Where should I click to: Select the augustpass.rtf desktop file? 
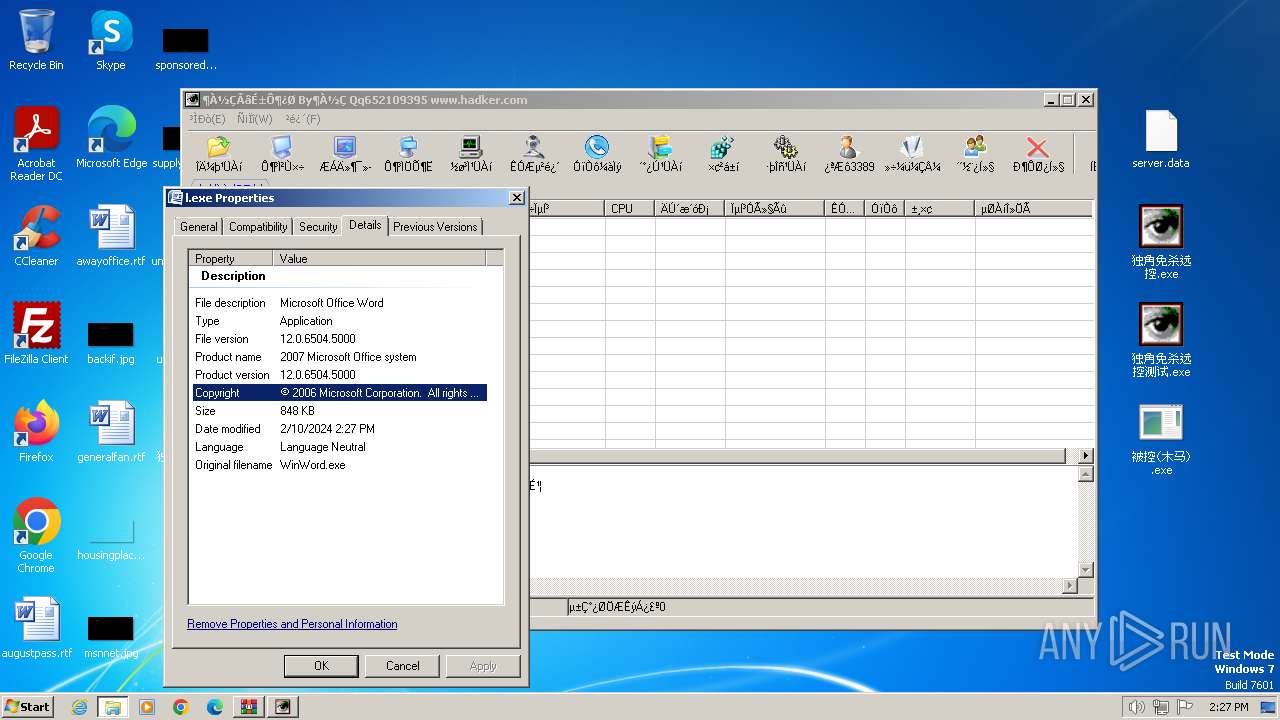point(37,627)
